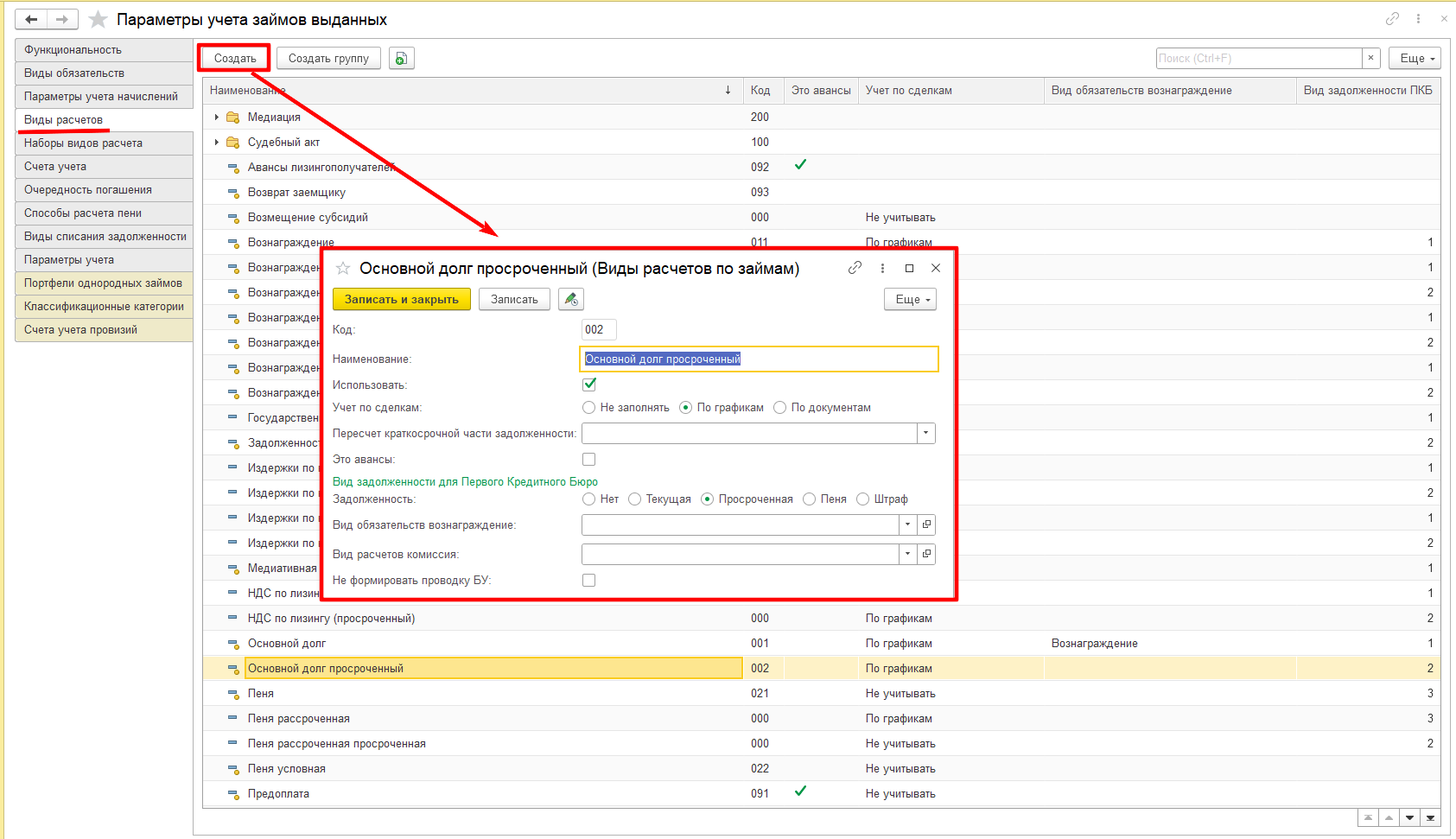Open Вид расчетов комиссия dropdown arrow

(x=907, y=554)
